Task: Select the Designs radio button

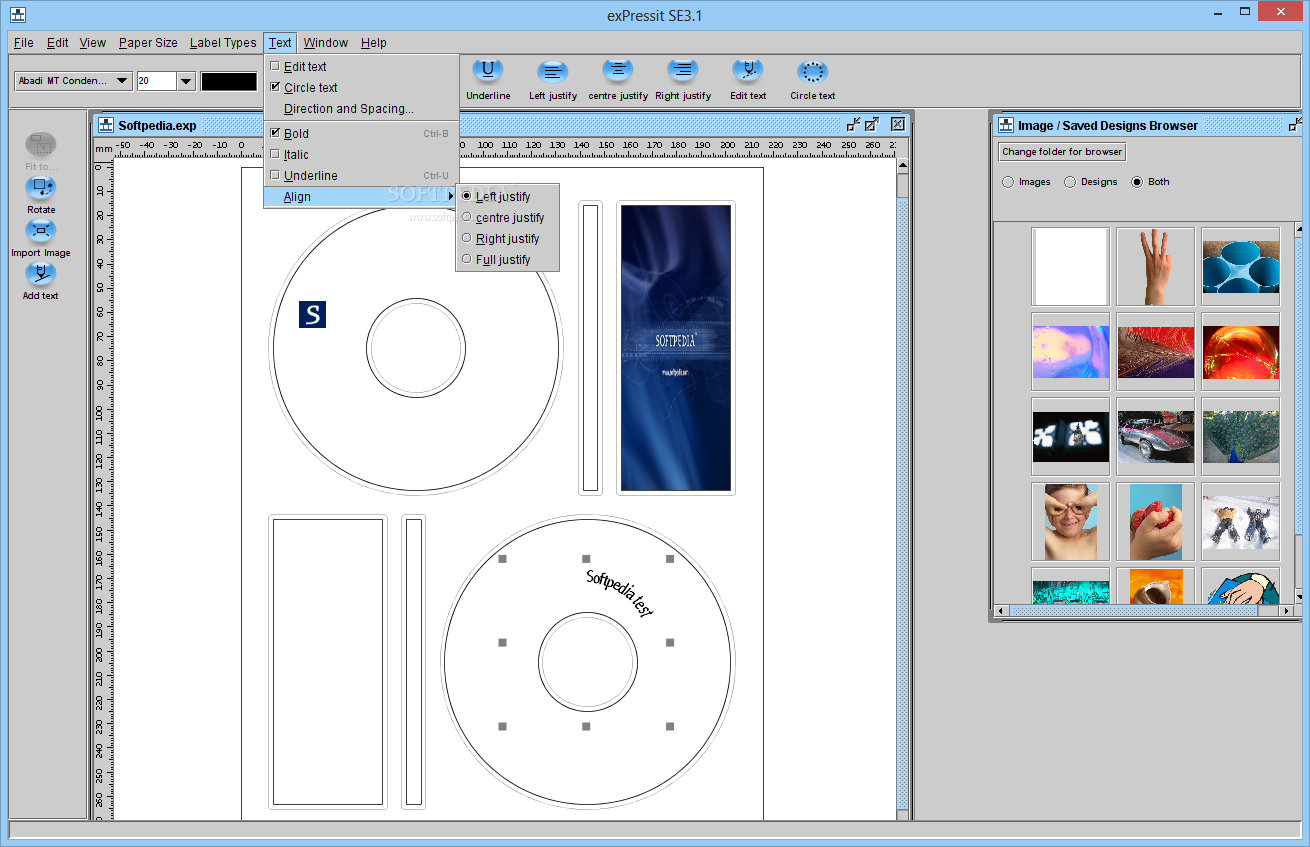Action: [1070, 182]
